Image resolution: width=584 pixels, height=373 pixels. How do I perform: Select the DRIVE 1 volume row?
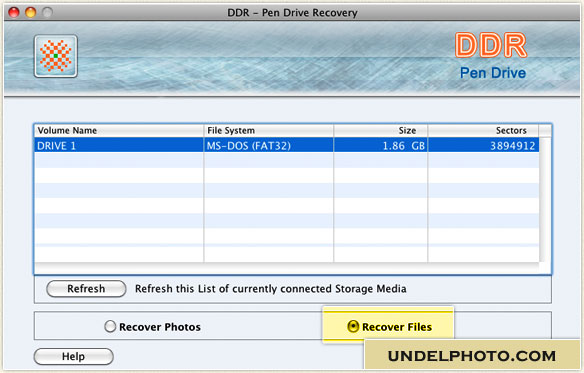click(287, 145)
